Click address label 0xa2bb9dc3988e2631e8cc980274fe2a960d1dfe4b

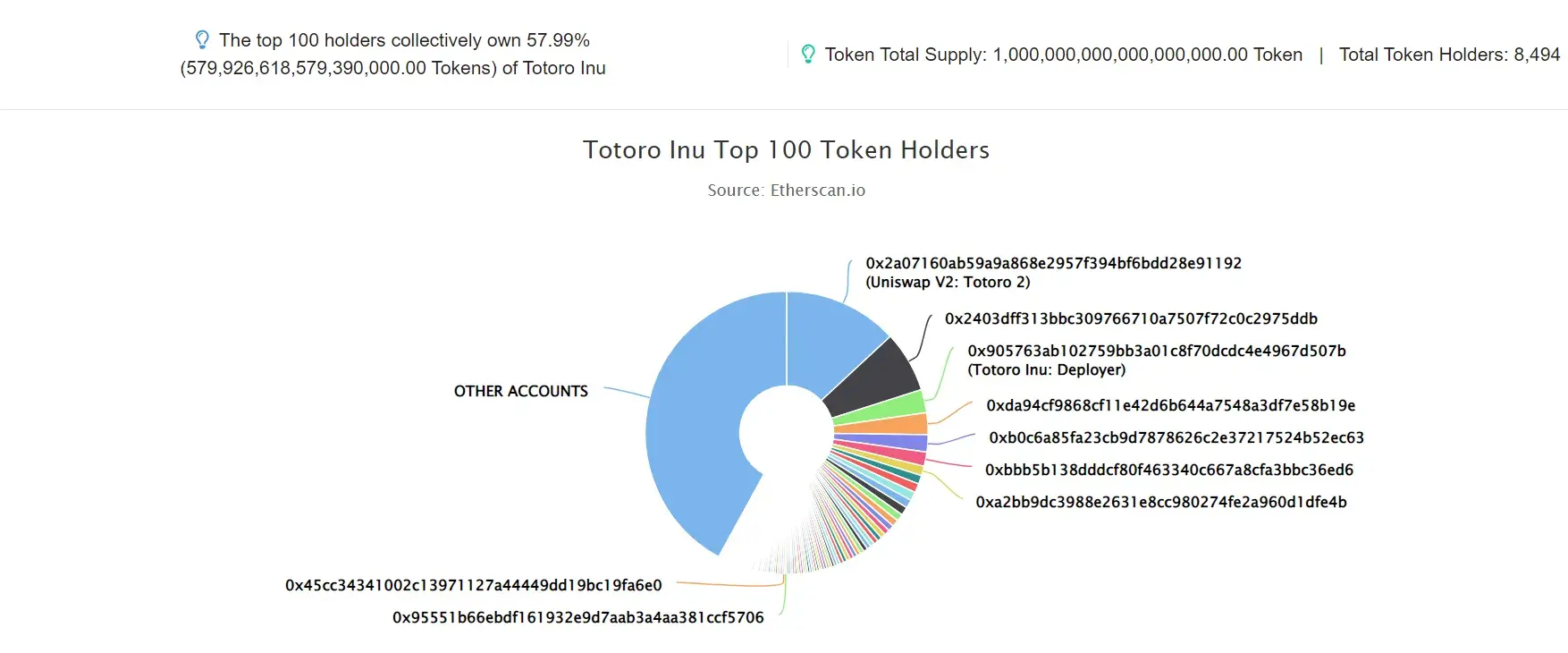tap(1161, 502)
